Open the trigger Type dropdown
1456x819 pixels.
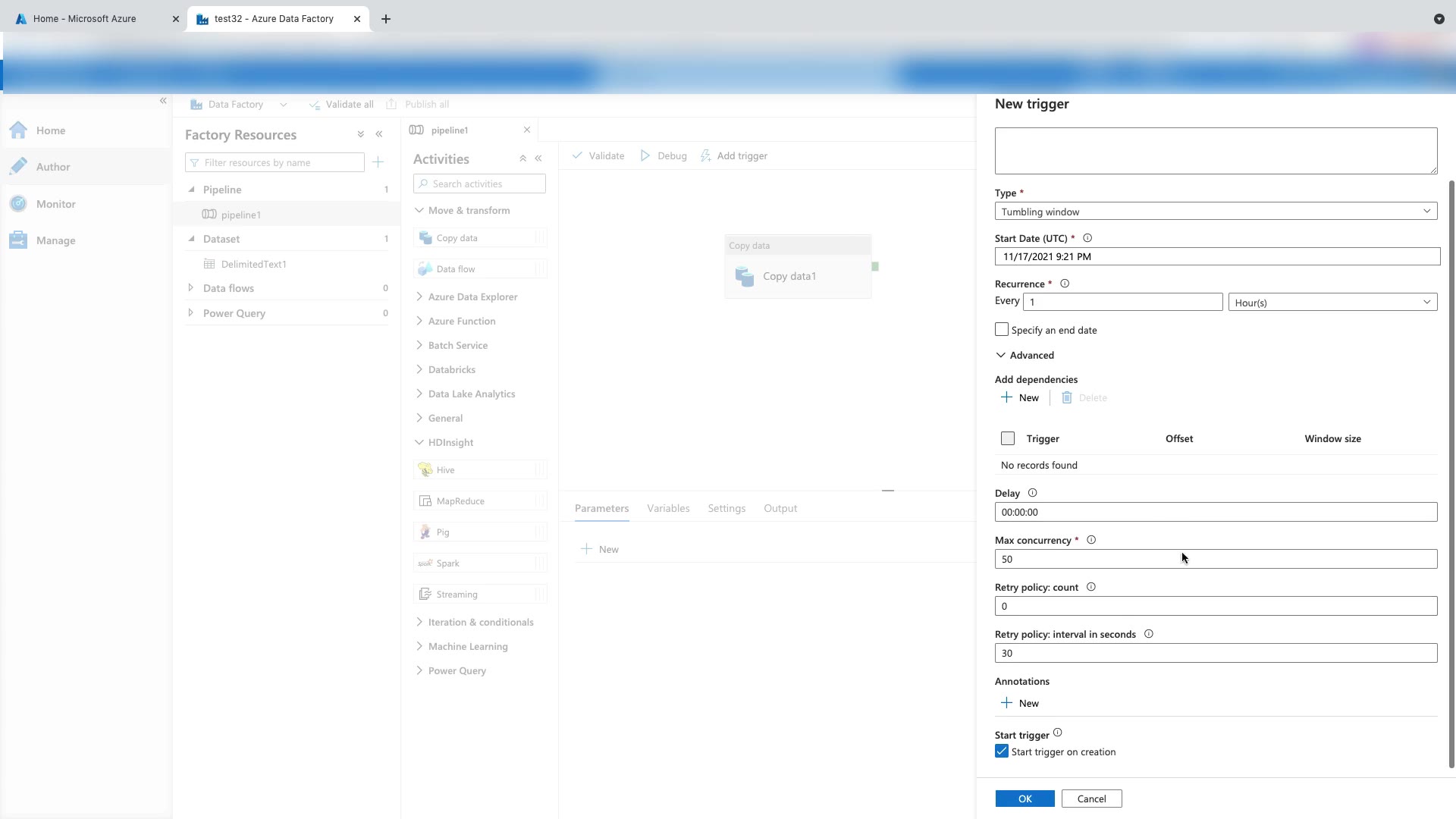tap(1216, 212)
